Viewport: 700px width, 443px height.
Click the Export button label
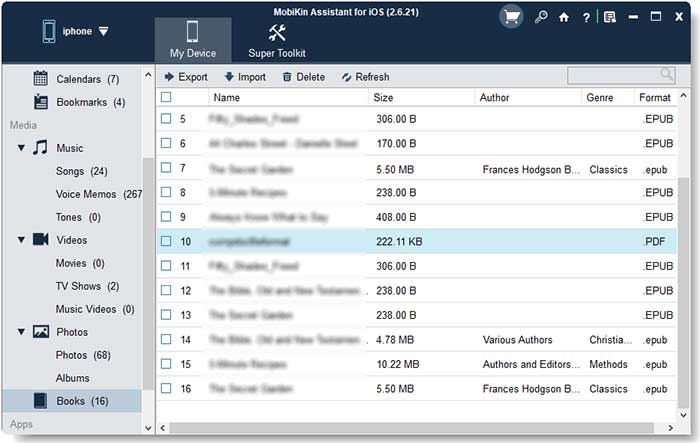tap(193, 77)
